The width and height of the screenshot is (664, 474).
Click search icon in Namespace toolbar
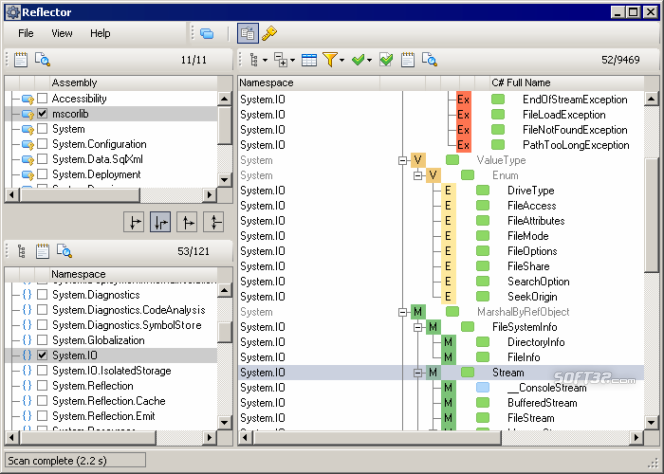point(64,251)
